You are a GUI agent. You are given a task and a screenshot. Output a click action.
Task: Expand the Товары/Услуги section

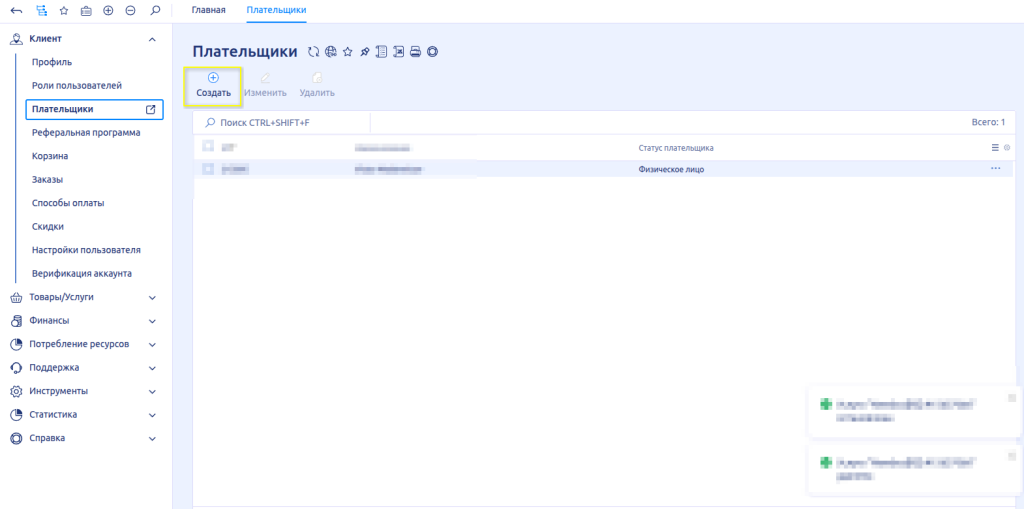[152, 297]
